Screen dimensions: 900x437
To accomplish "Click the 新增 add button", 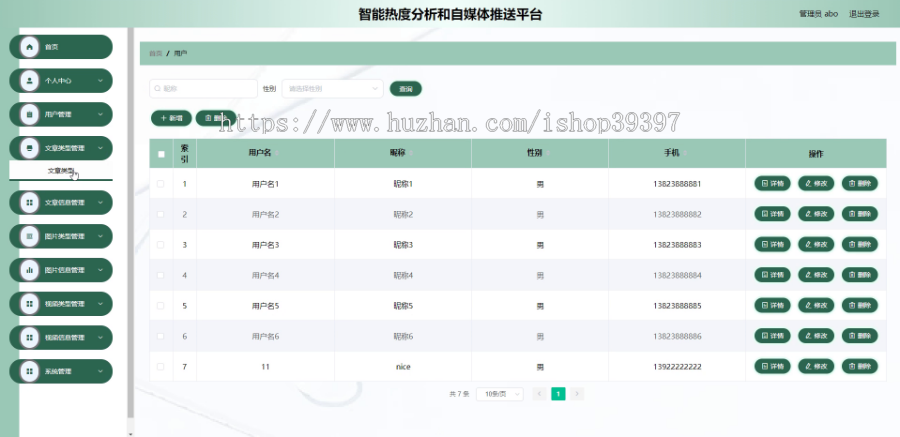I will pyautogui.click(x=171, y=118).
